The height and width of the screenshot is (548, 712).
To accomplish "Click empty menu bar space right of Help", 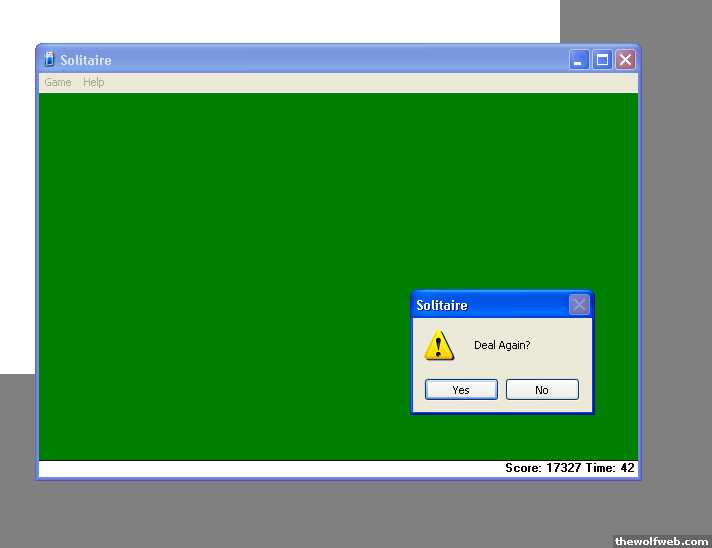I will point(350,82).
